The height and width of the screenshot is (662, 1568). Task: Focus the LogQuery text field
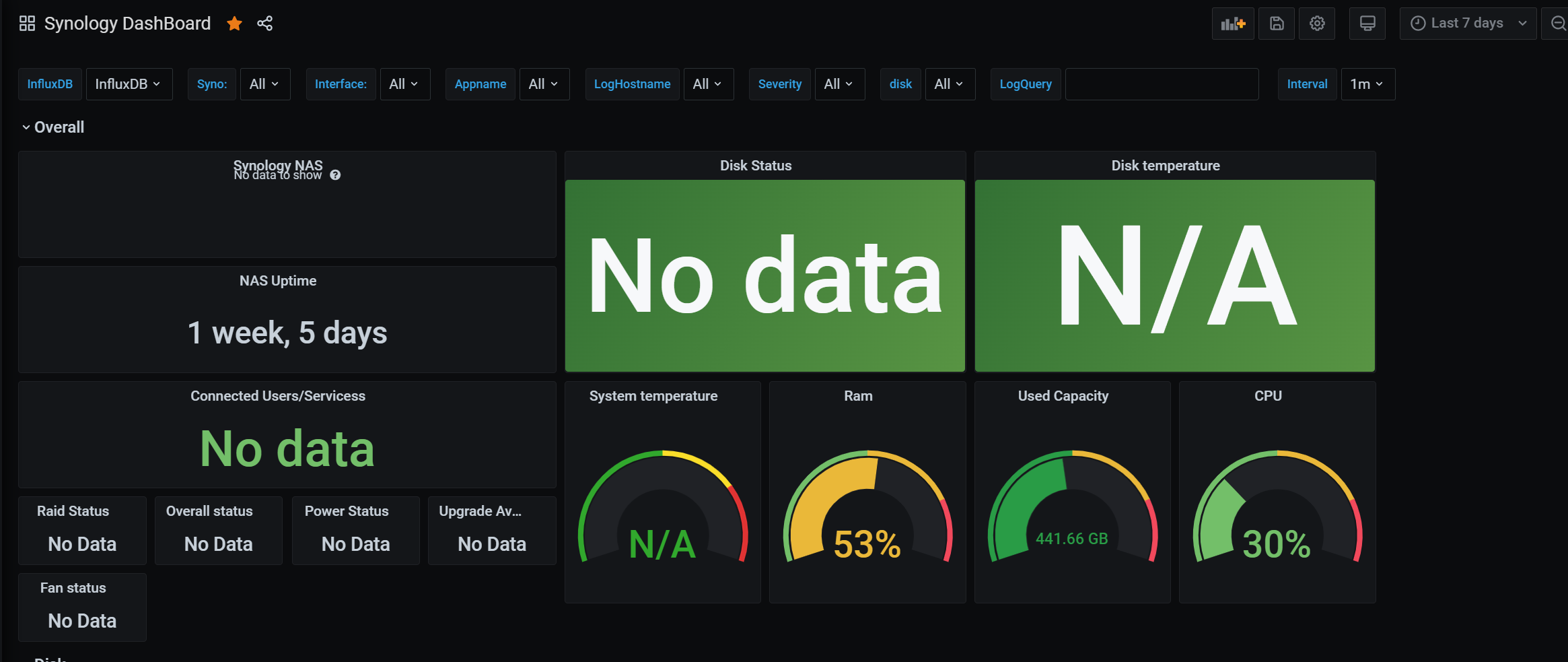point(1162,84)
